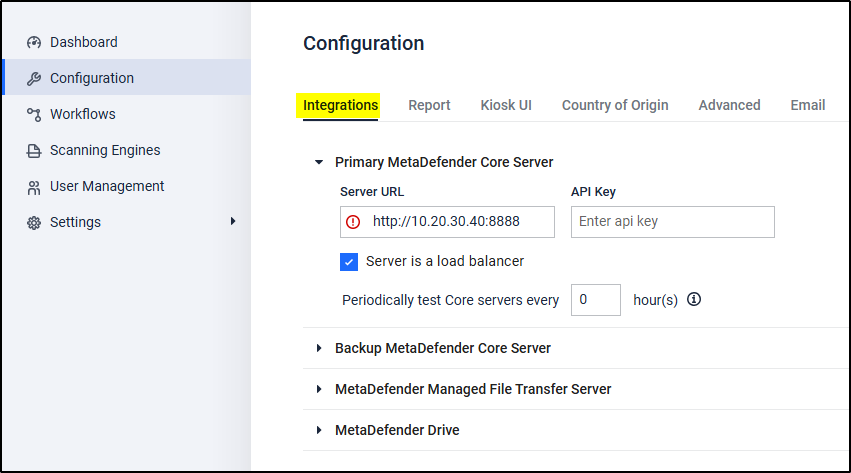Switch to the Report tab
The image size is (851, 473).
tap(429, 105)
